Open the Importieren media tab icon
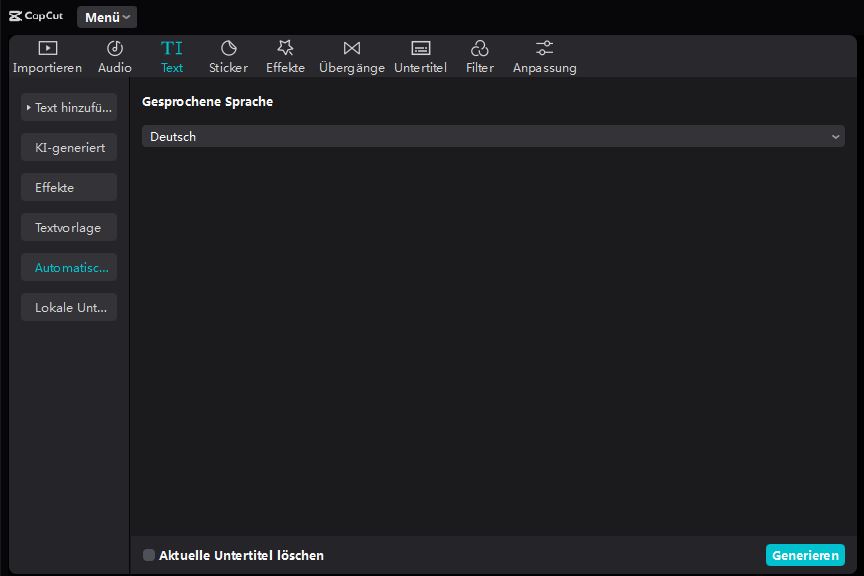This screenshot has width=864, height=576. [x=47, y=48]
